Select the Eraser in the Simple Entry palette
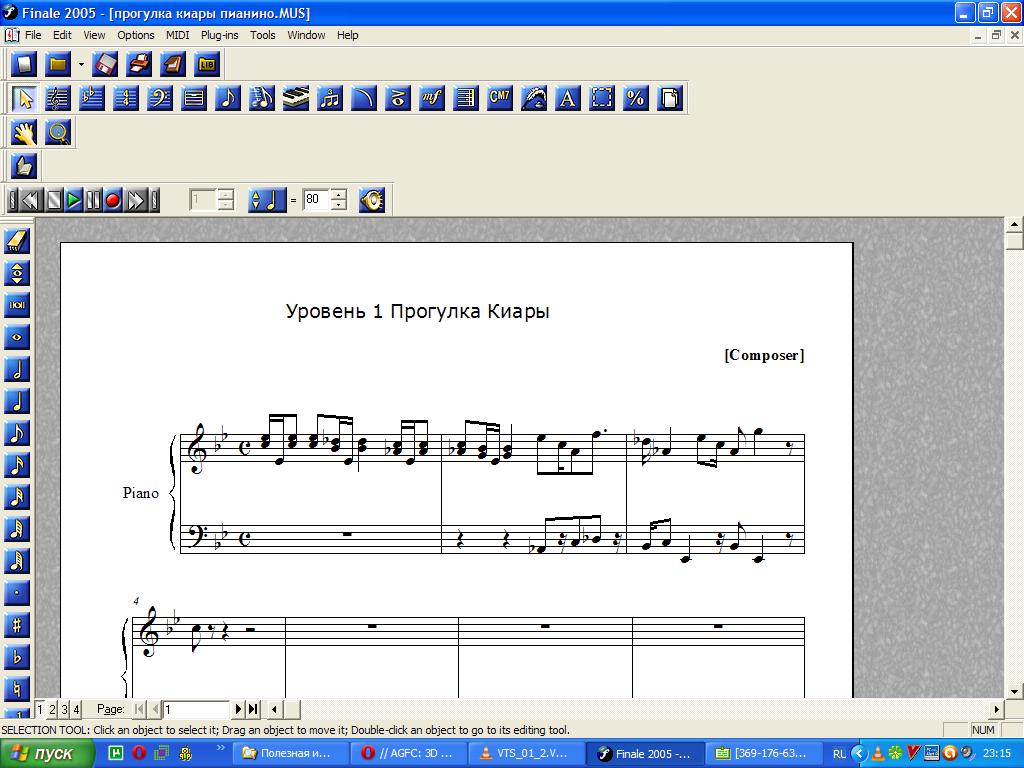 coord(18,241)
